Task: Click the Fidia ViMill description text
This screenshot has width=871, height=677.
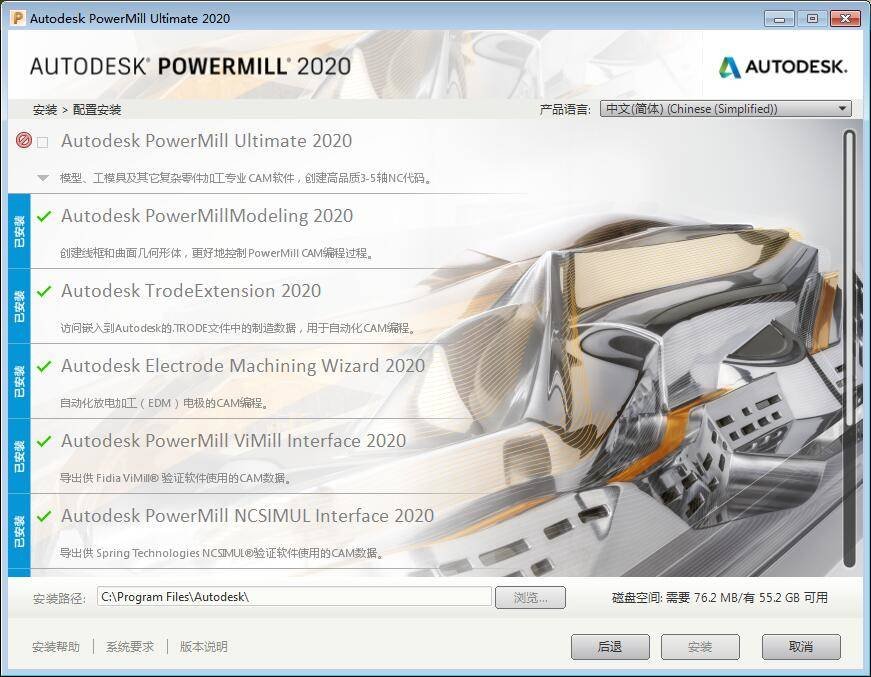Action: click(176, 478)
